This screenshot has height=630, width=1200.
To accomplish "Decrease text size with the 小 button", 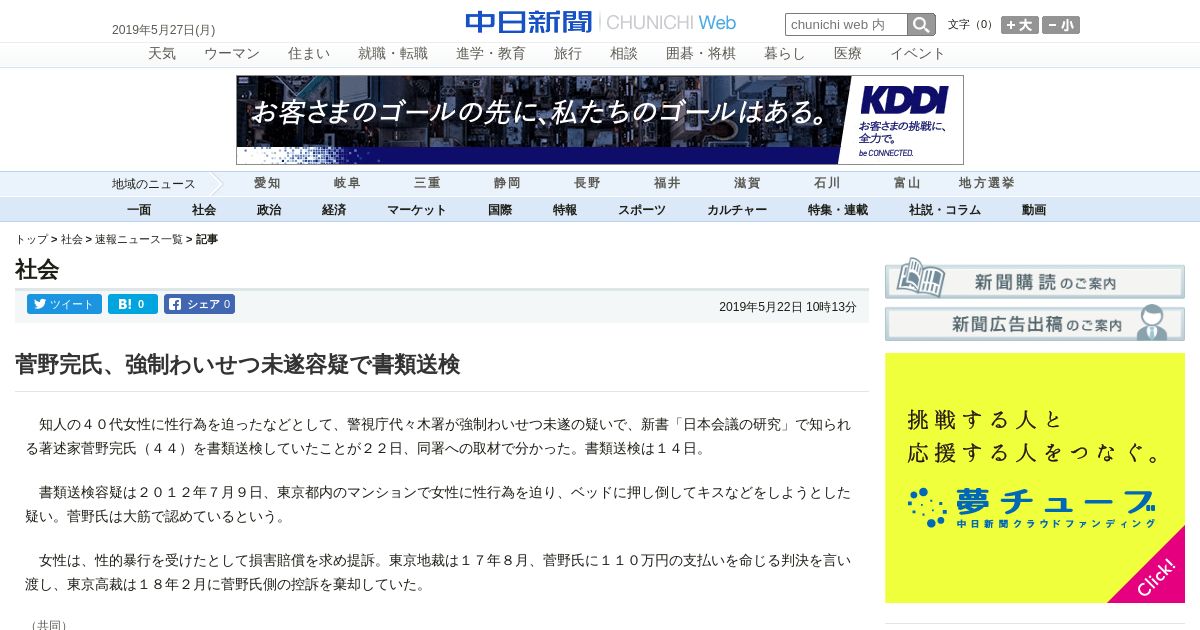I will pyautogui.click(x=1061, y=25).
